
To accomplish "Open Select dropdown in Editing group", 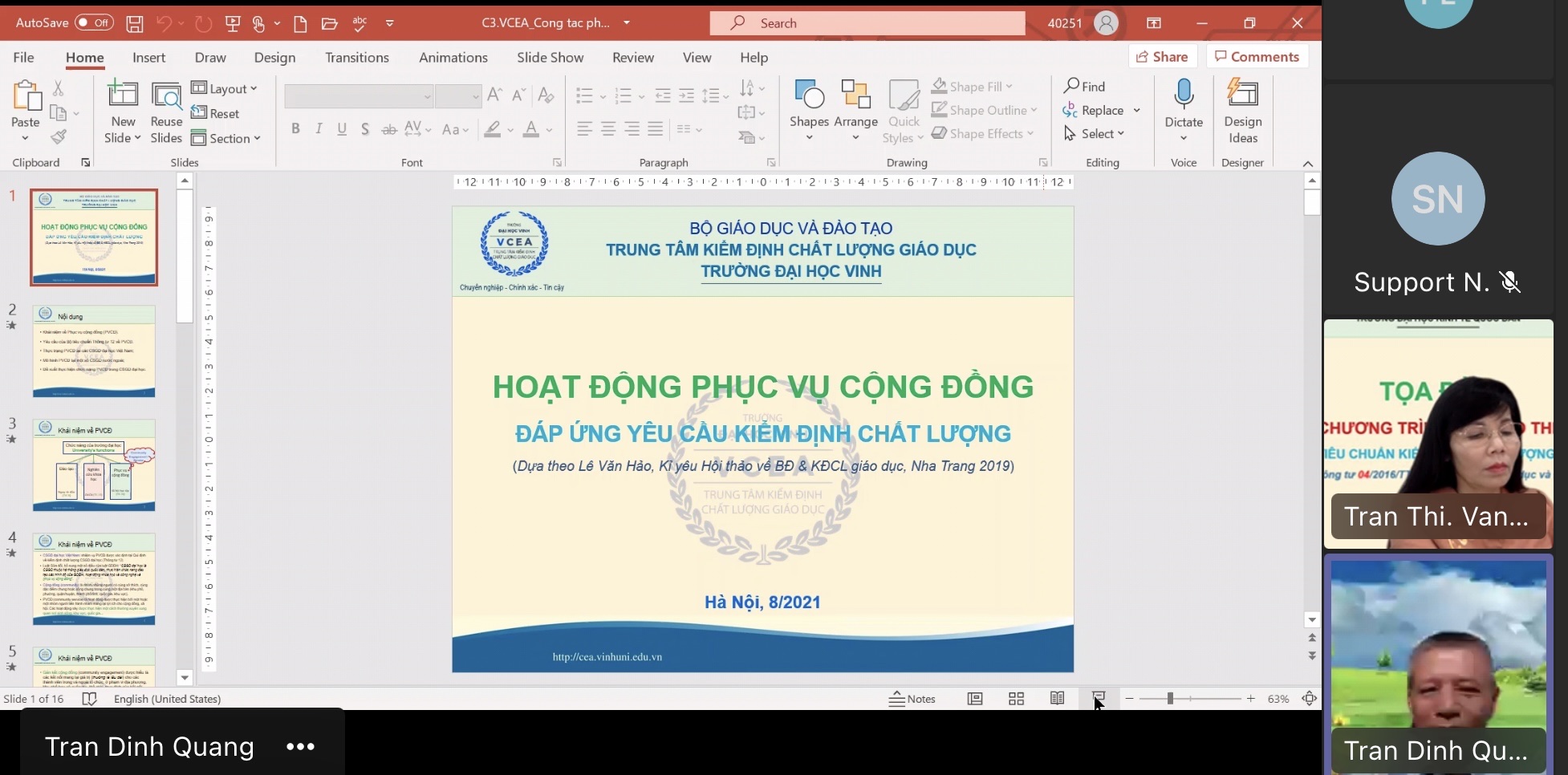I will [x=1094, y=133].
